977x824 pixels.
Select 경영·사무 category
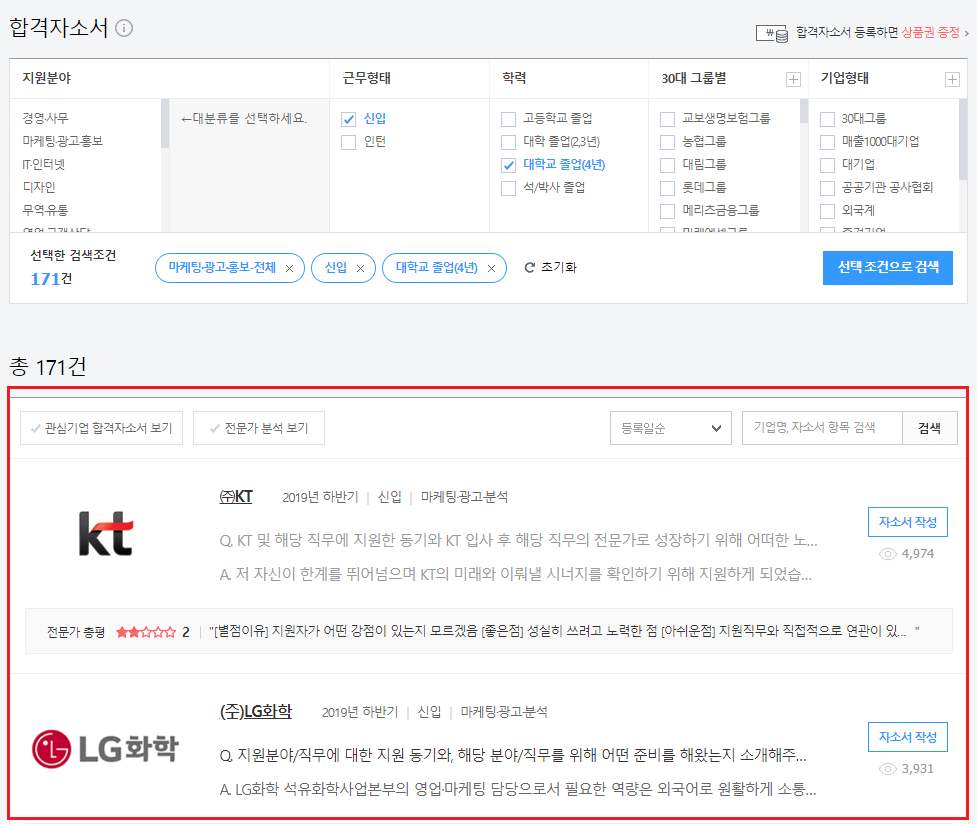pyautogui.click(x=45, y=118)
